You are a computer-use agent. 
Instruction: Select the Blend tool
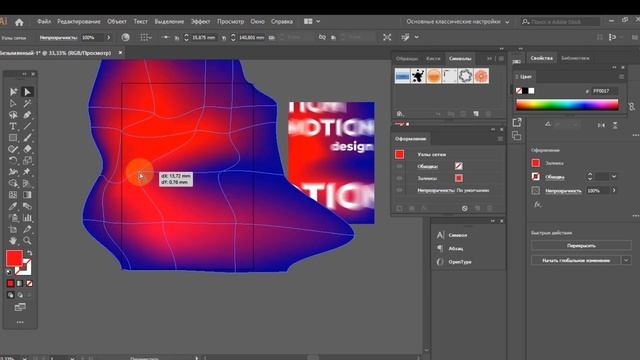tap(27, 206)
